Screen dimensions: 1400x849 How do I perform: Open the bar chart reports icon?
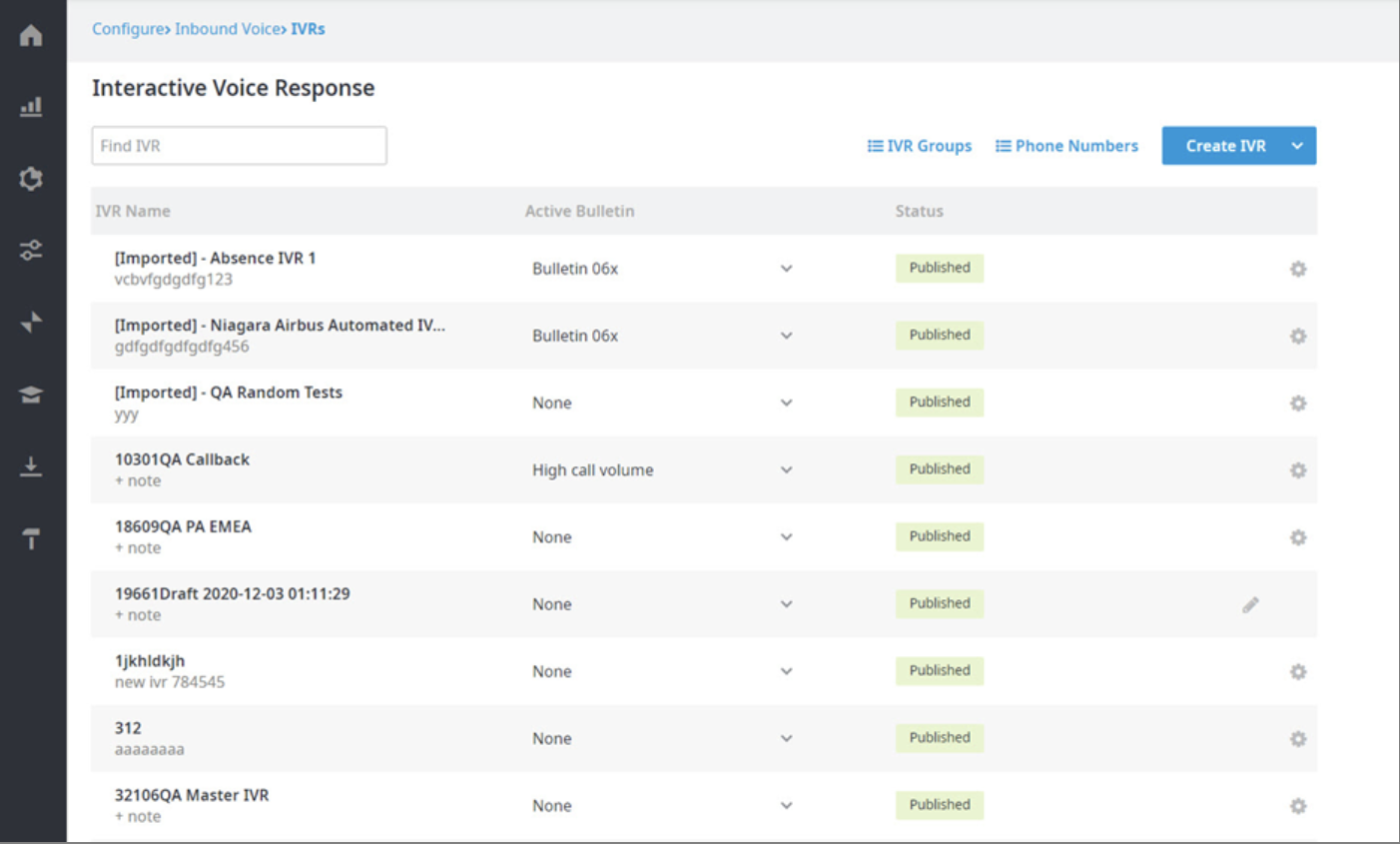point(31,106)
